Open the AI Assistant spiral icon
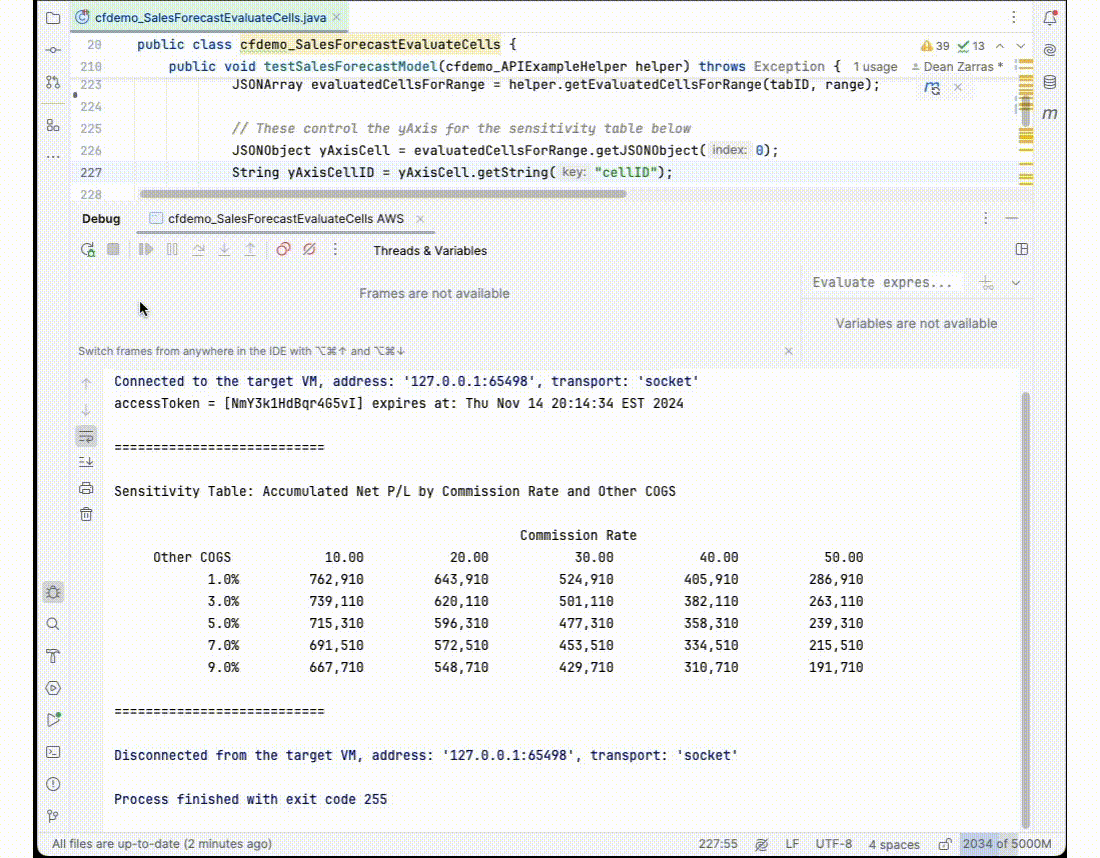 coord(1049,50)
